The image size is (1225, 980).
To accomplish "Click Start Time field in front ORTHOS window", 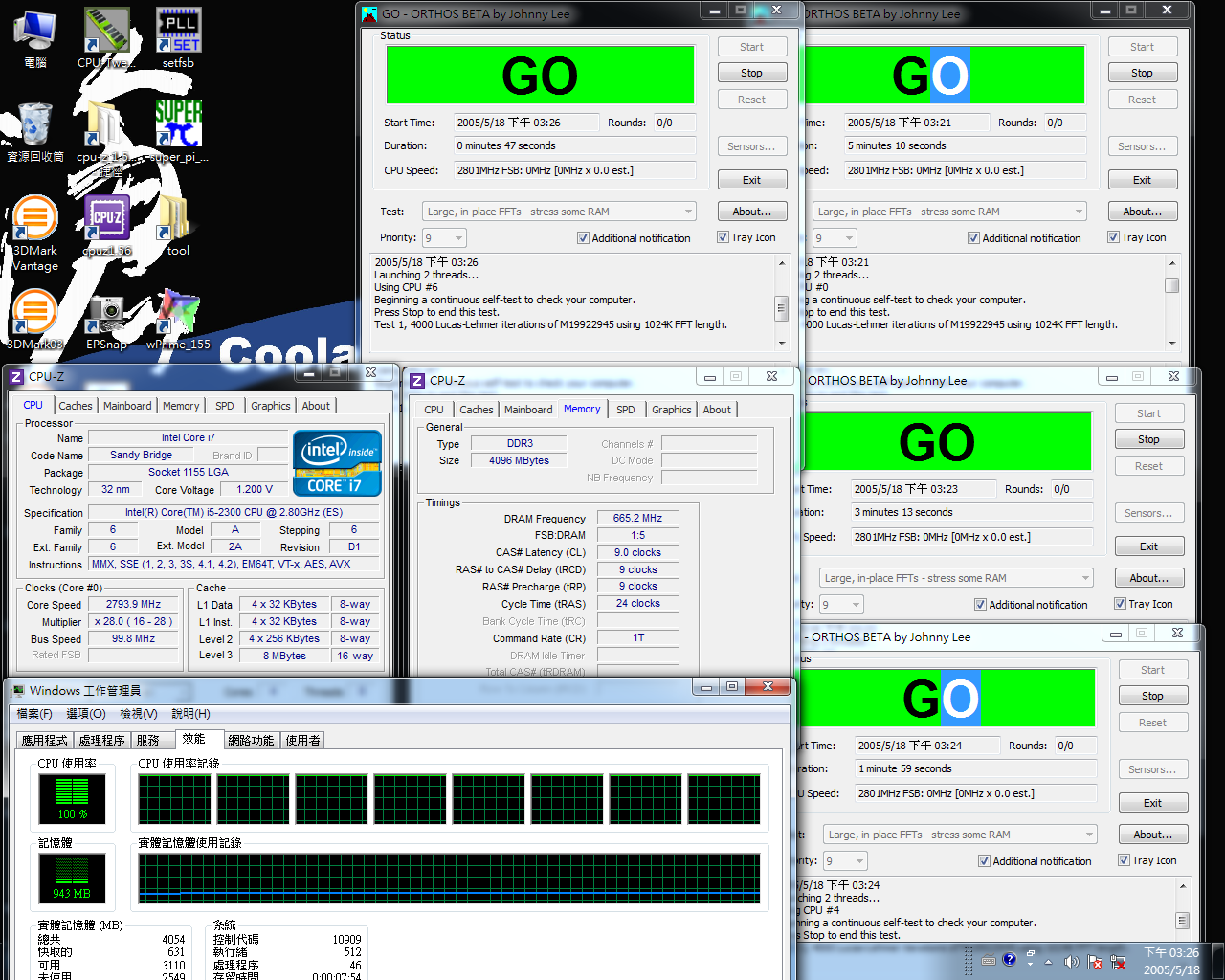I will (x=526, y=122).
